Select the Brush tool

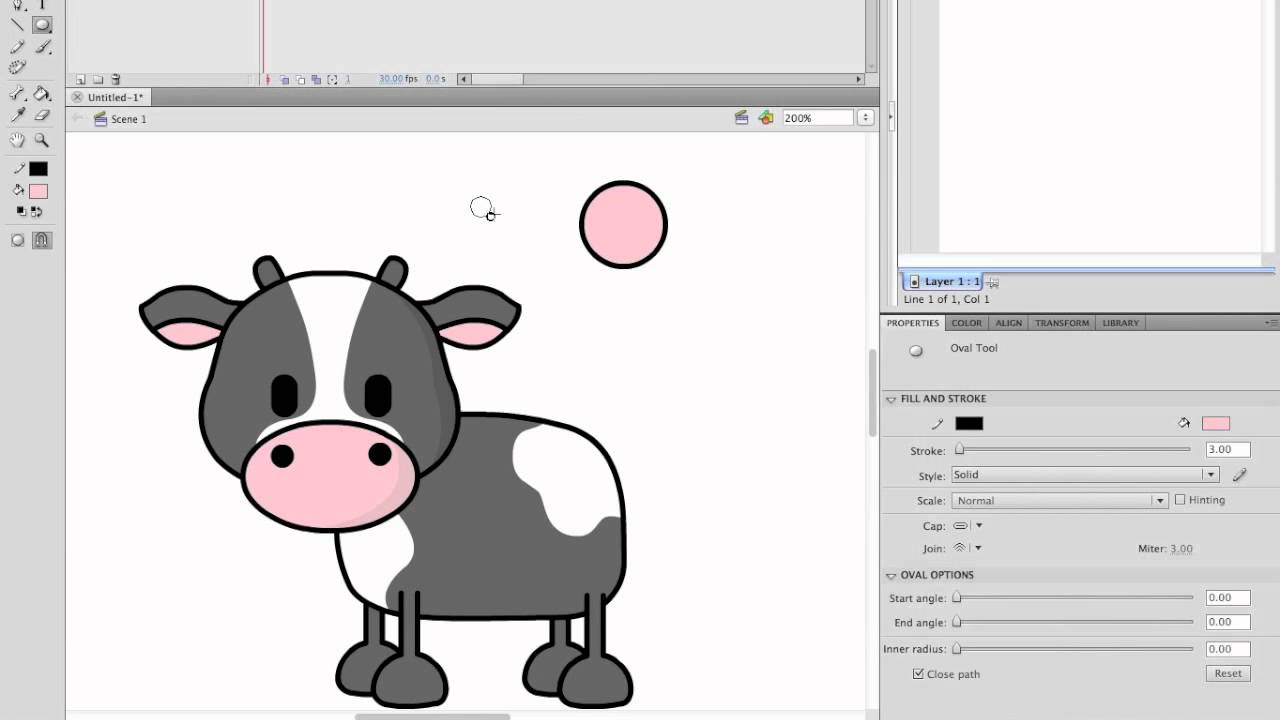click(41, 47)
